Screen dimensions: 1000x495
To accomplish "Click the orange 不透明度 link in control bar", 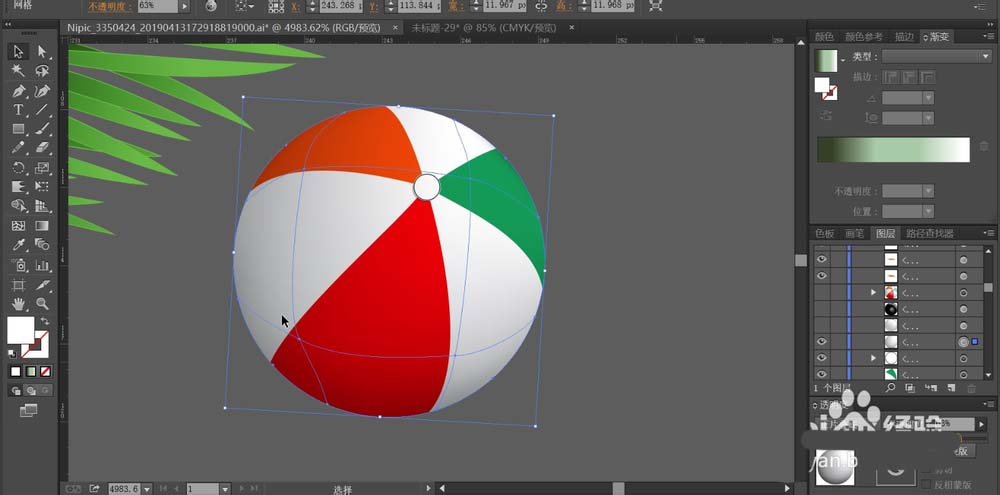I will click(x=110, y=6).
